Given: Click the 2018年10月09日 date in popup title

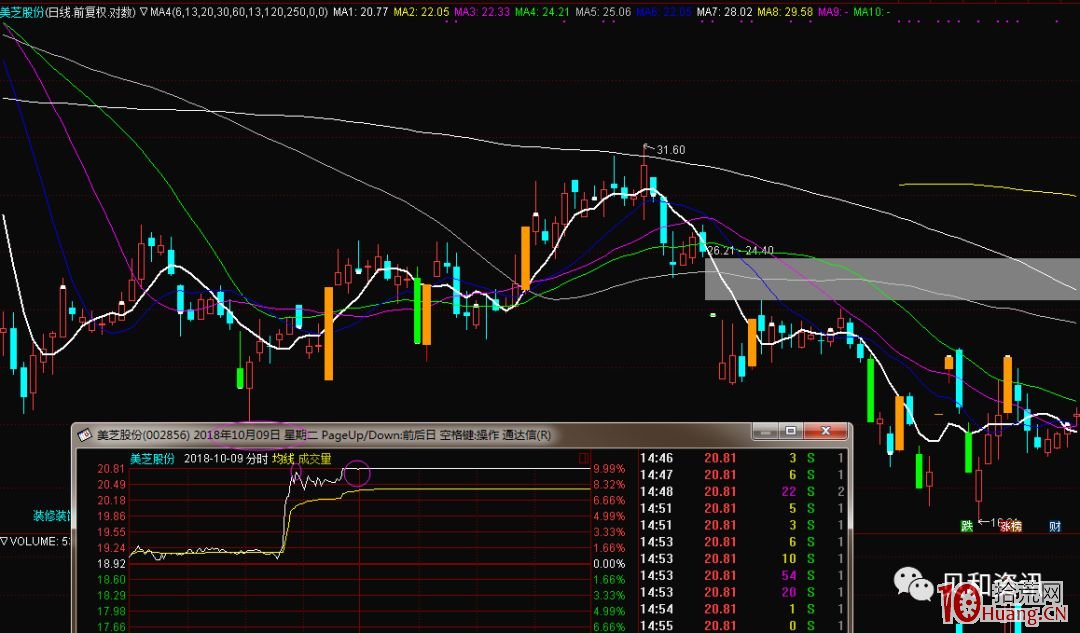Looking at the screenshot, I should [237, 435].
